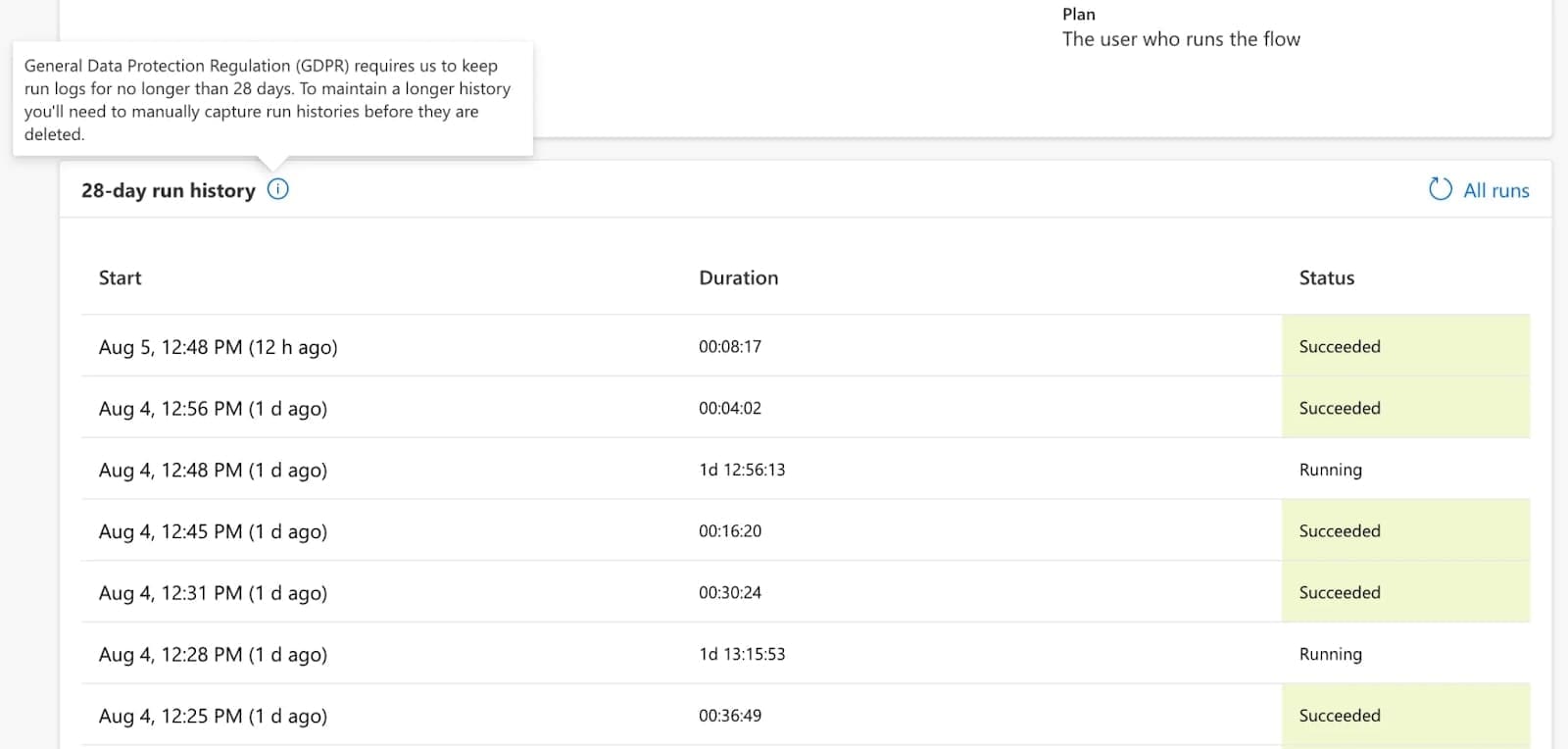Viewport: 1568px width, 749px height.
Task: Open the Aug 4, 12:31 PM run
Action: [x=213, y=593]
